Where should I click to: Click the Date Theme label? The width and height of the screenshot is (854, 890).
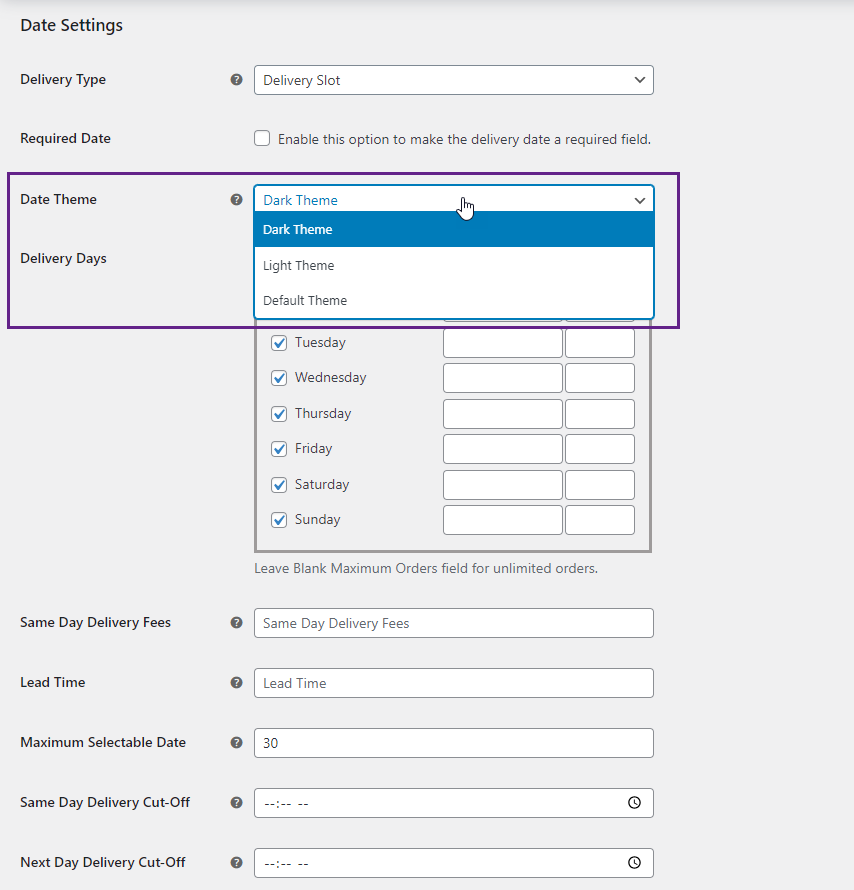coord(58,199)
